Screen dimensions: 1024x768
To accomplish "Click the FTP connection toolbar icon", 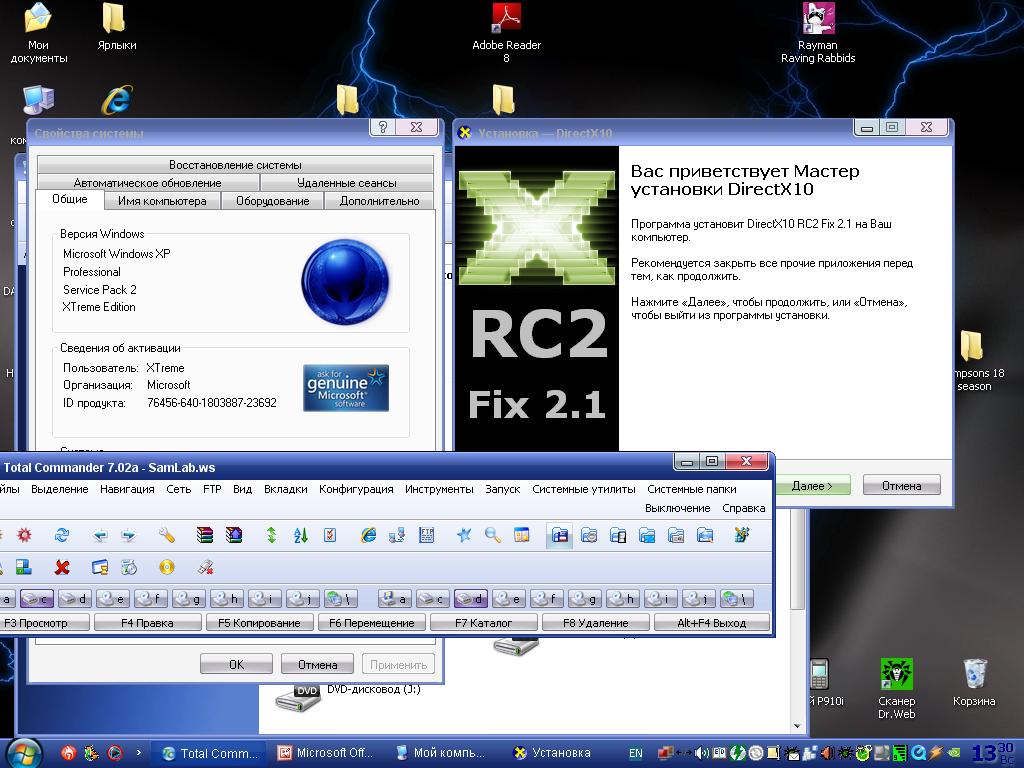I will (426, 536).
